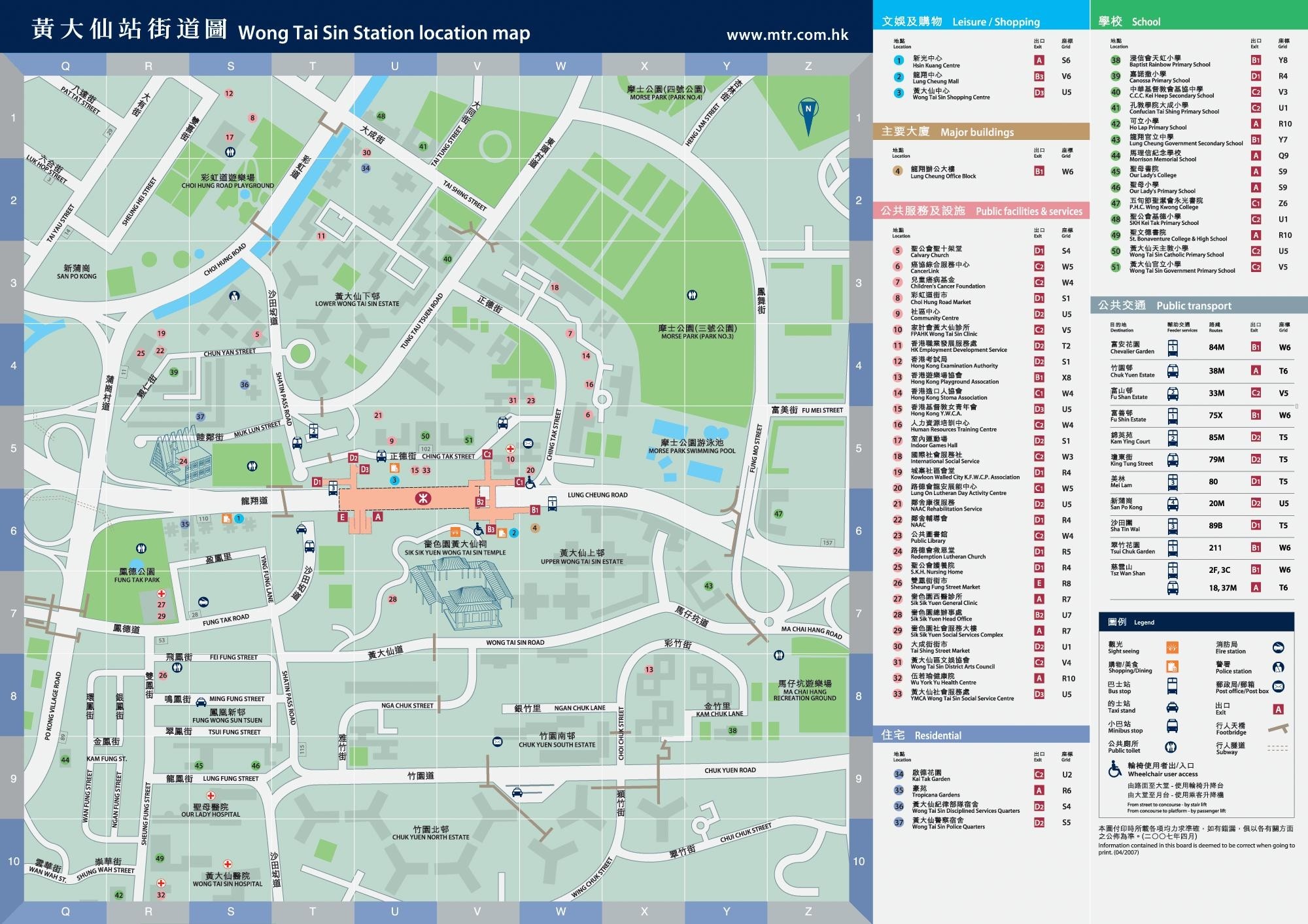Click the green school marker number 47
This screenshot has width=1308, height=924.
point(778,514)
